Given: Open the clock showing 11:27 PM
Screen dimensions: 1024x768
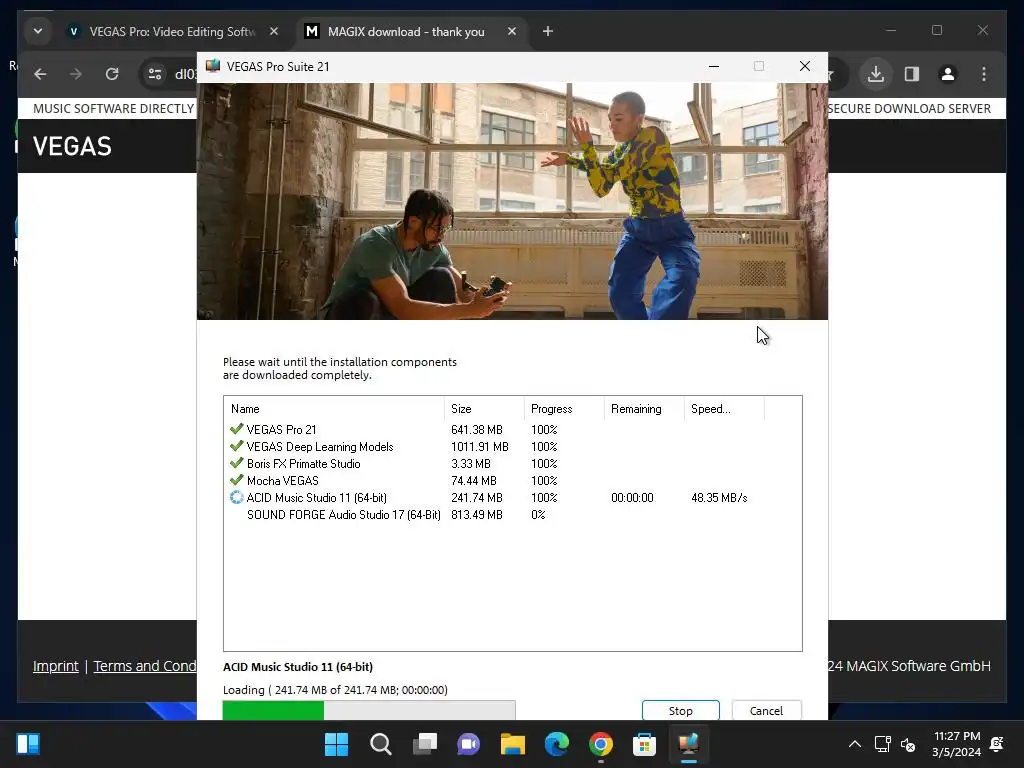Looking at the screenshot, I should click(x=957, y=744).
